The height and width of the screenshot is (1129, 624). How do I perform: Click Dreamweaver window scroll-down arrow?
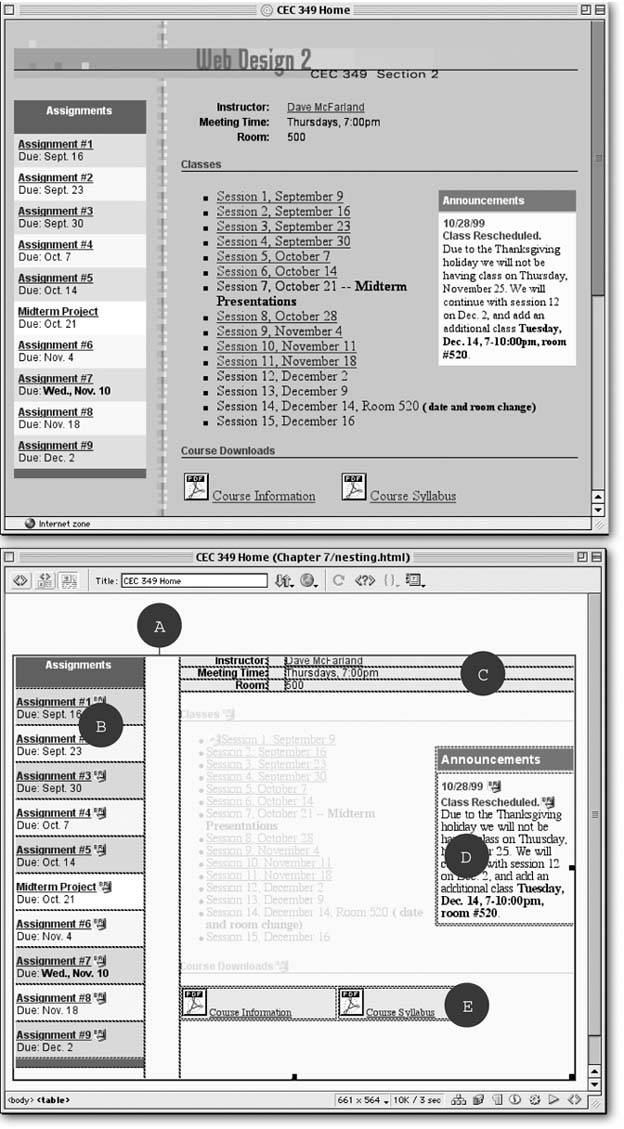(594, 1084)
